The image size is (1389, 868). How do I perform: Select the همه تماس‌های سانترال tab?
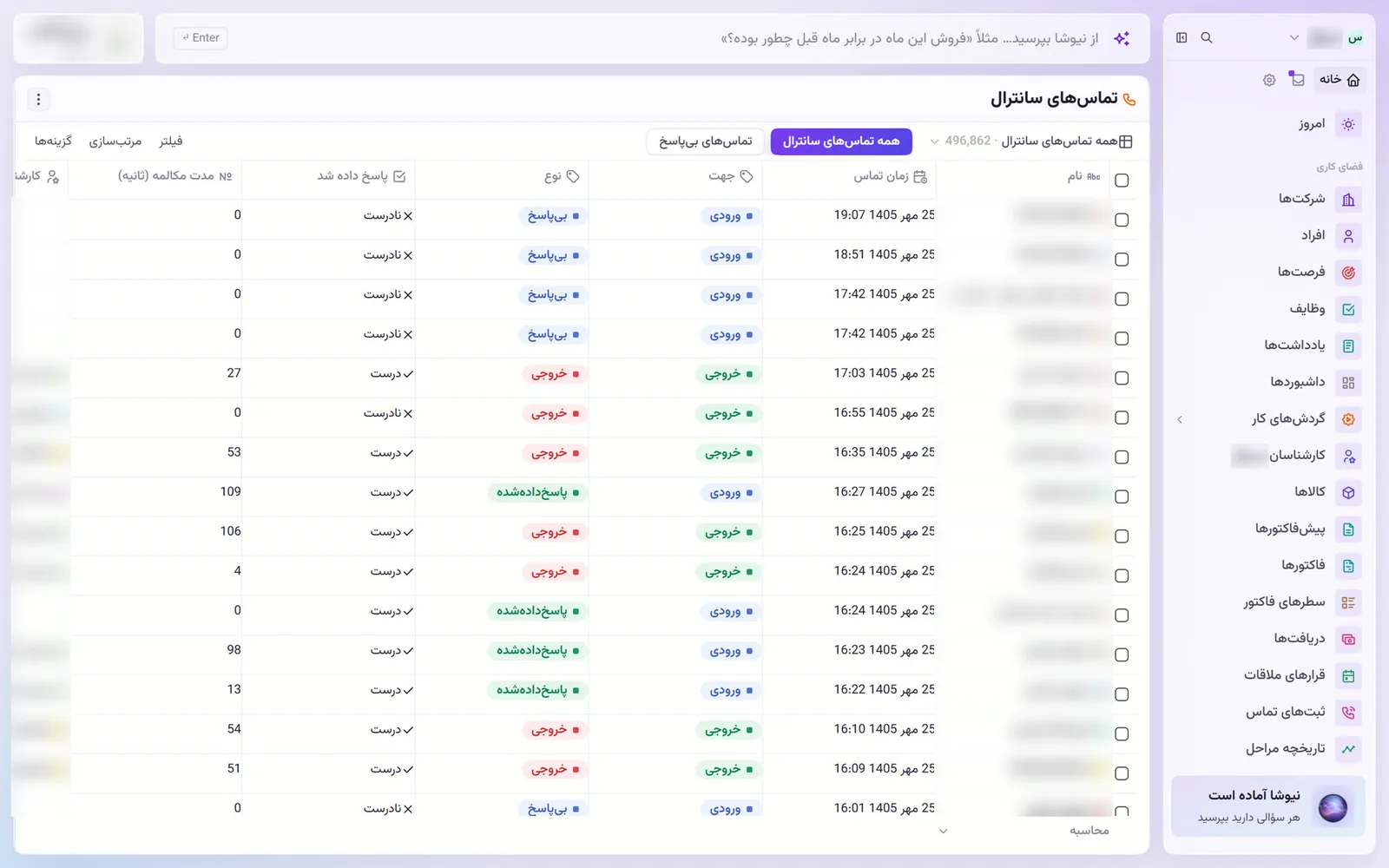[841, 141]
